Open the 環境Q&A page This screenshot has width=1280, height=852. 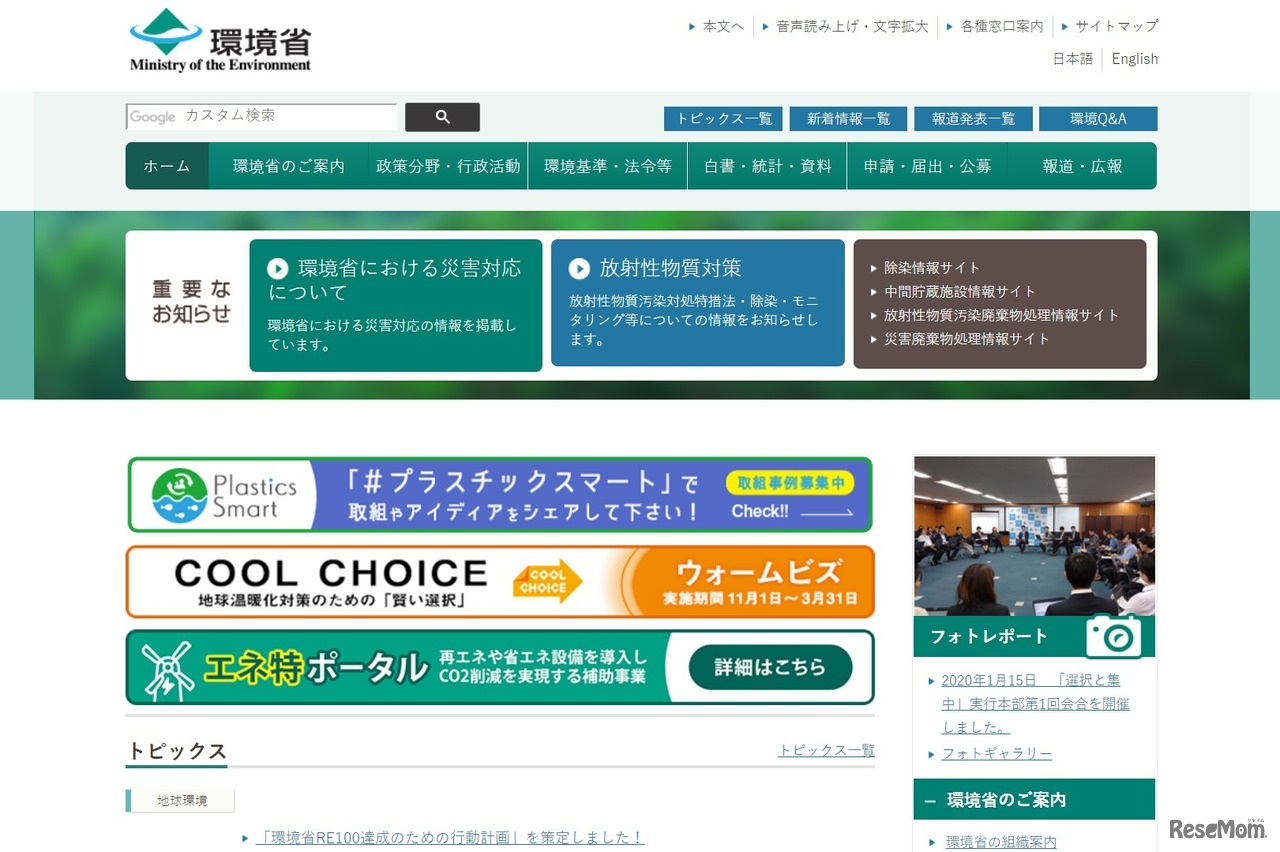pos(1100,118)
